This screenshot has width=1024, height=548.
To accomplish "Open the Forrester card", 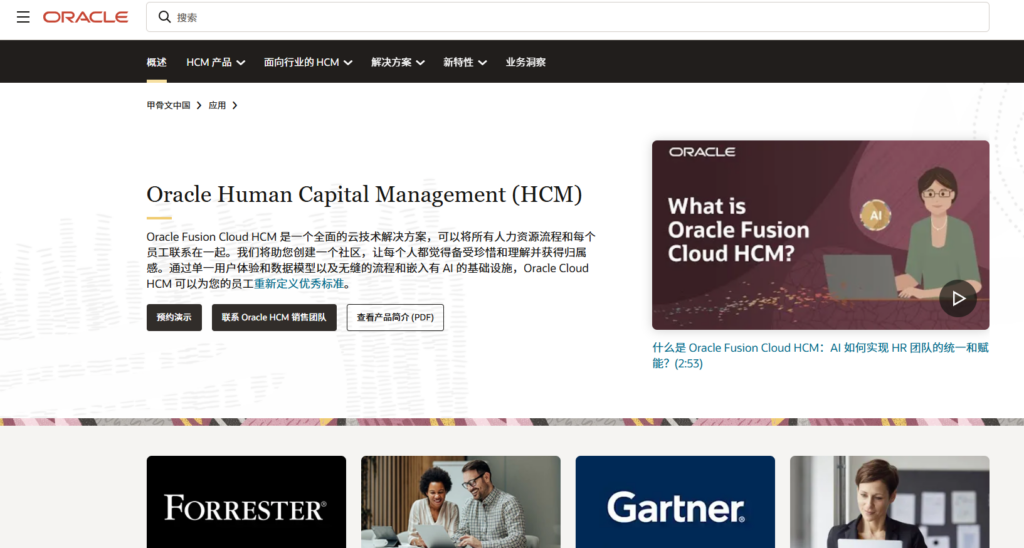I will click(246, 502).
